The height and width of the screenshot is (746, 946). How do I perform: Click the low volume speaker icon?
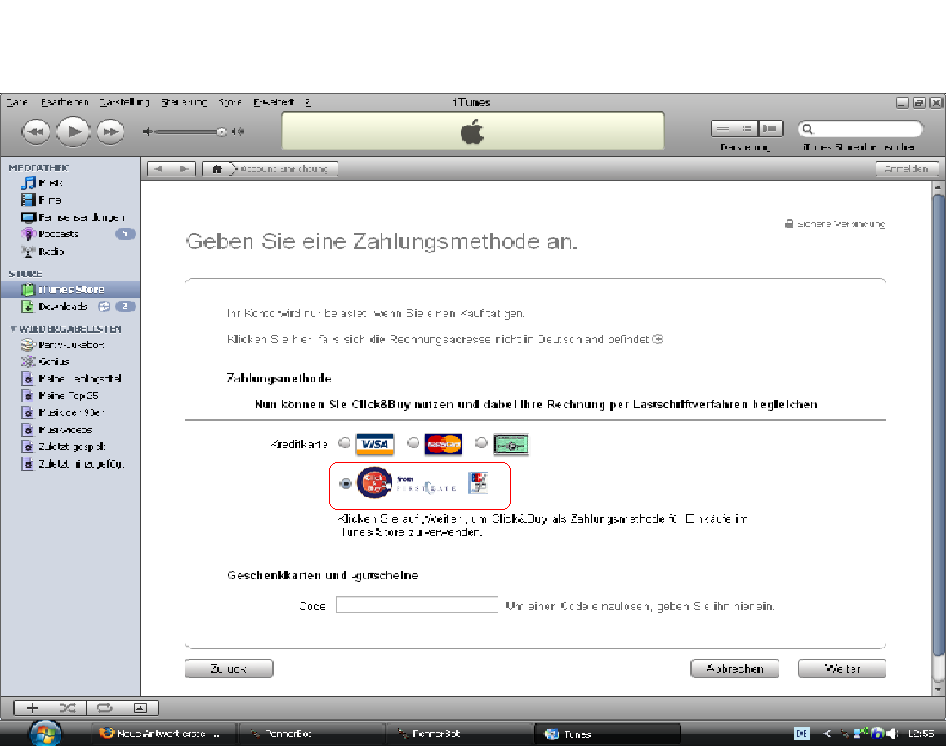147,132
